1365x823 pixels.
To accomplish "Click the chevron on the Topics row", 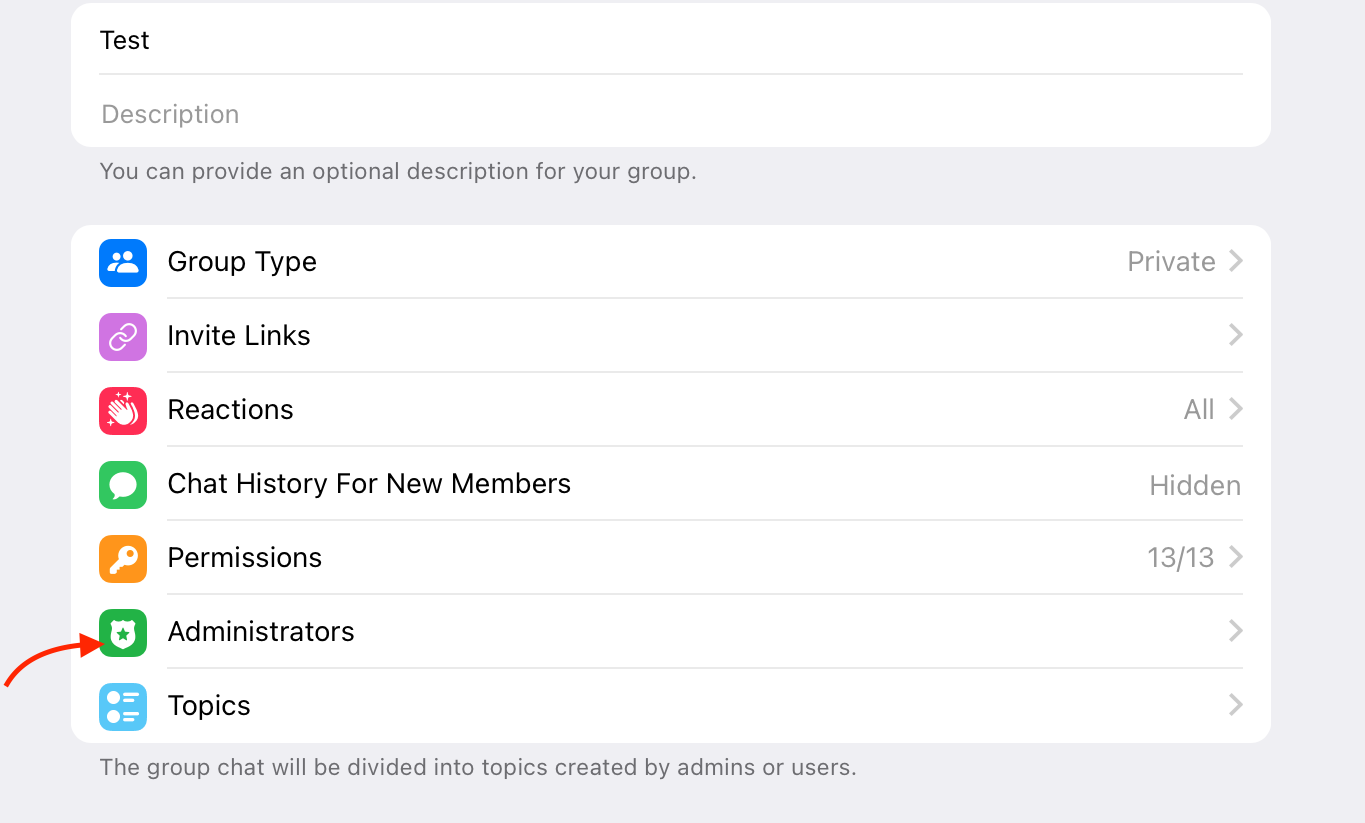I will [1236, 705].
